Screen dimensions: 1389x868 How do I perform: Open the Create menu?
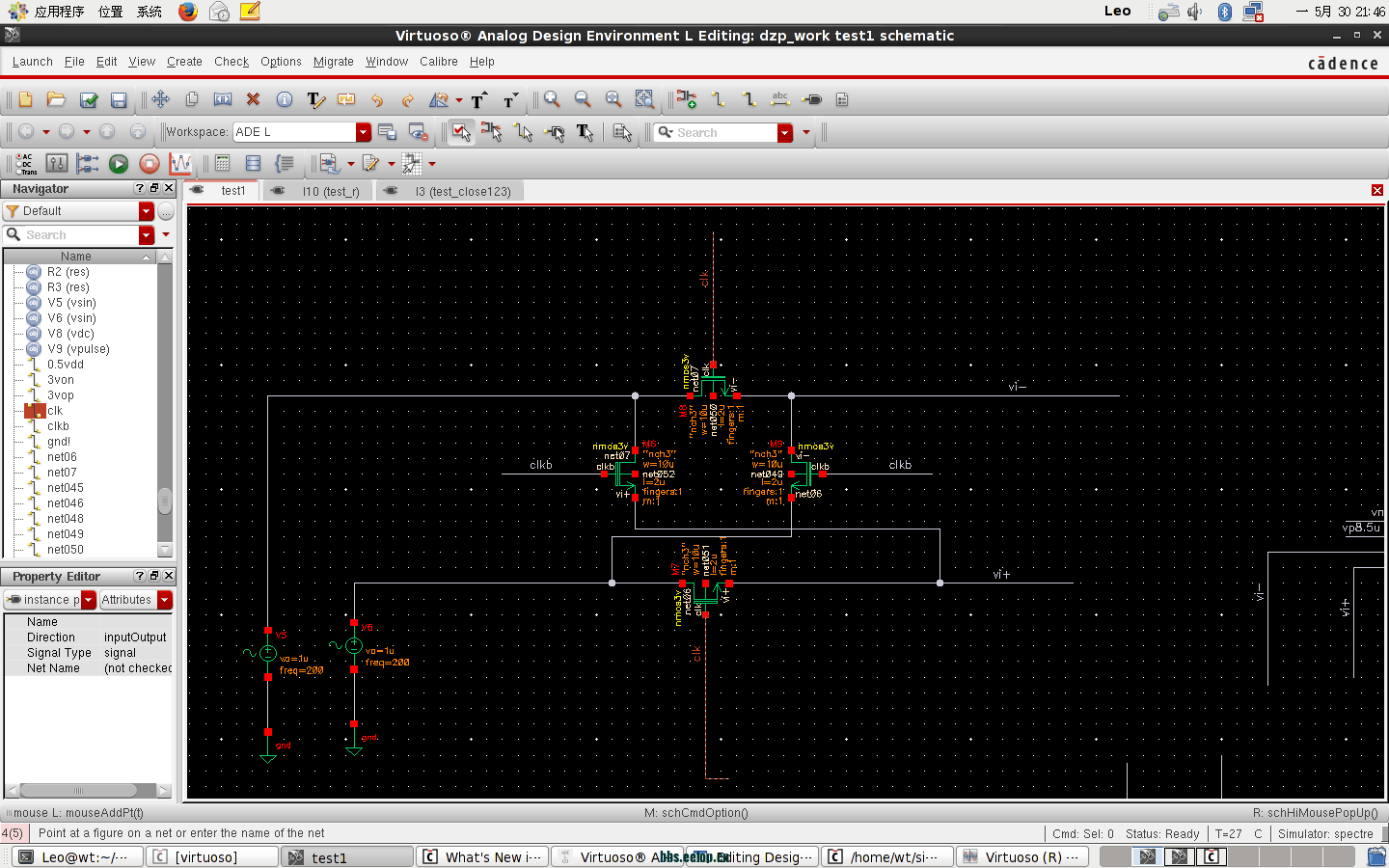tap(184, 62)
